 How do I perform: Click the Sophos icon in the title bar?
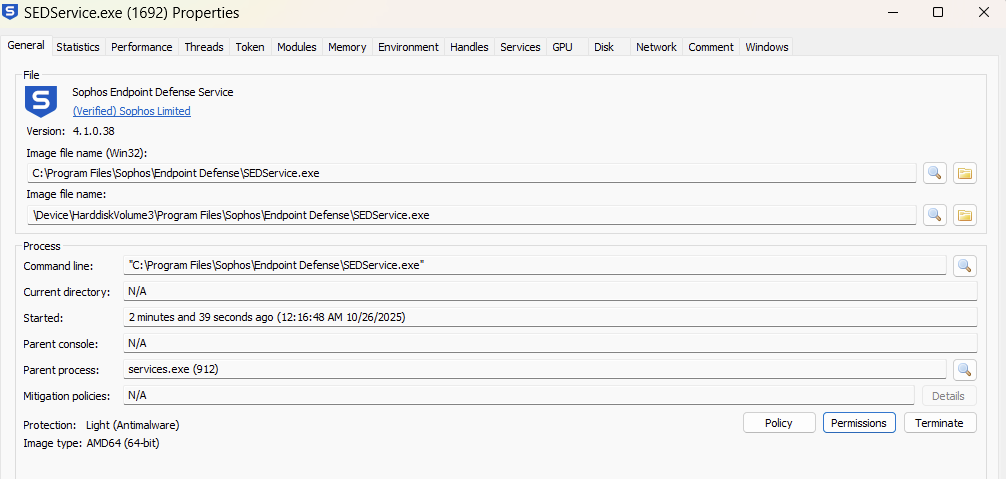[12, 13]
